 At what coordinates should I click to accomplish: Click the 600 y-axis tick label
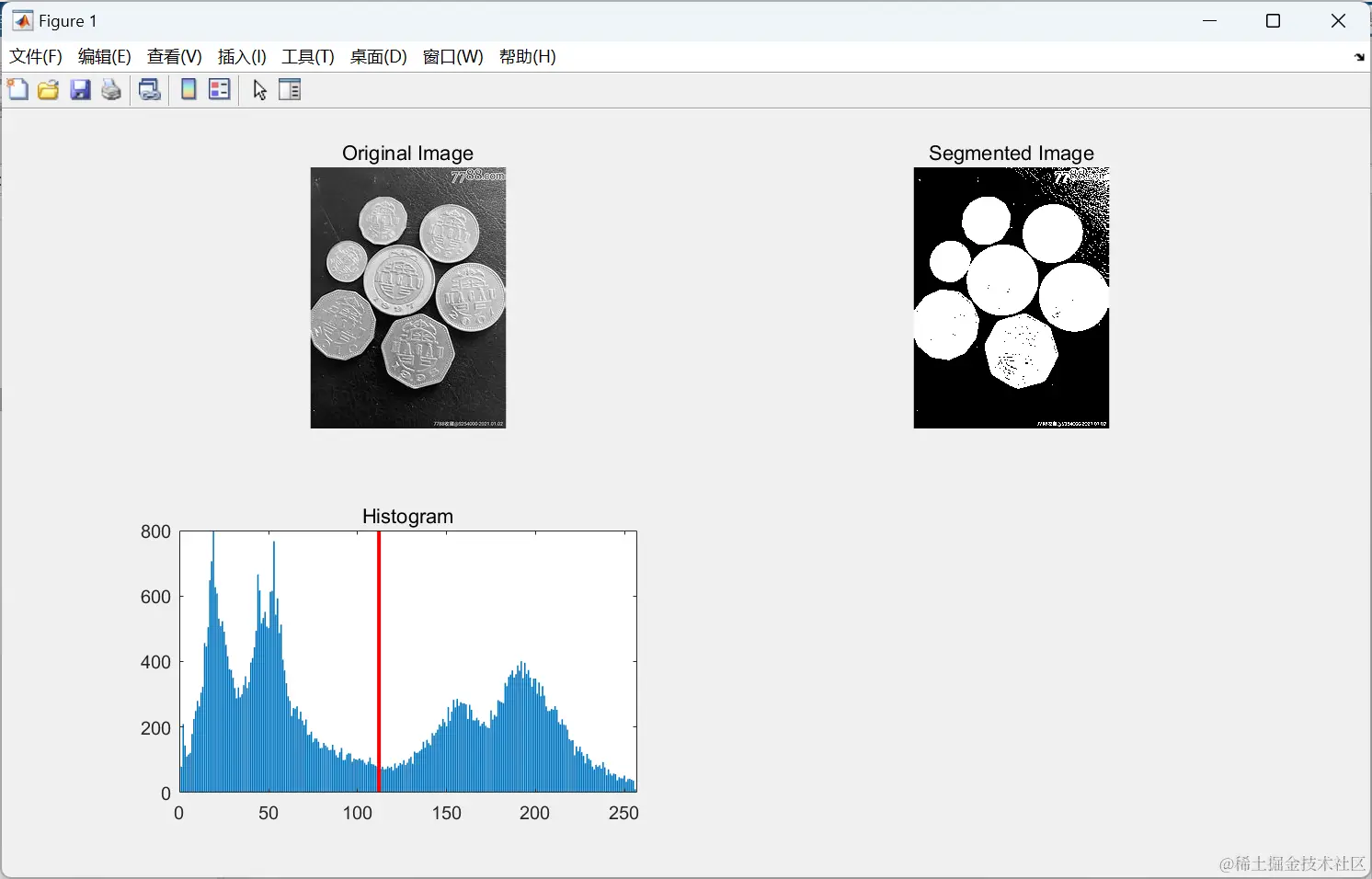click(155, 597)
